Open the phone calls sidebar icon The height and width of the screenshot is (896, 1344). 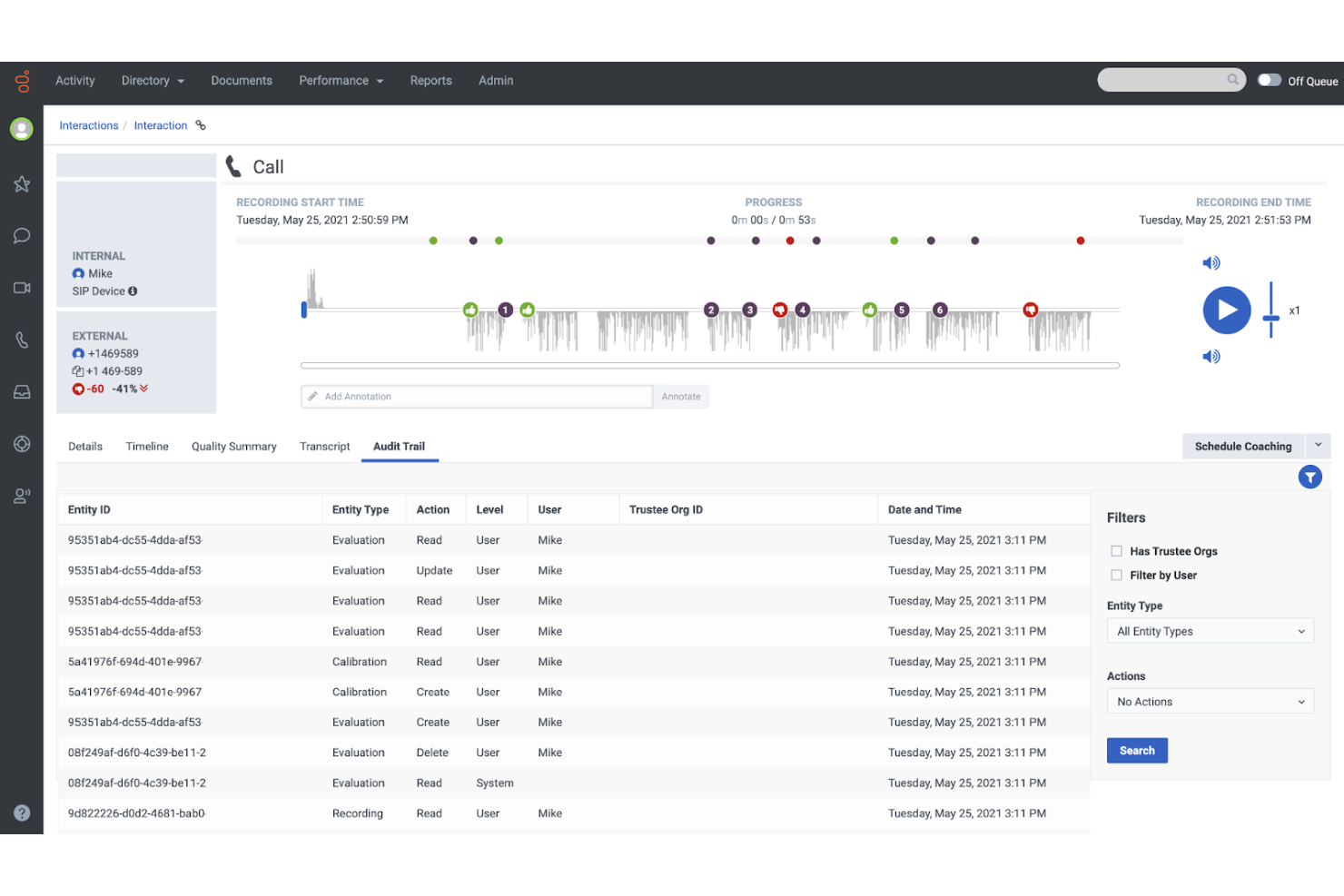[22, 340]
